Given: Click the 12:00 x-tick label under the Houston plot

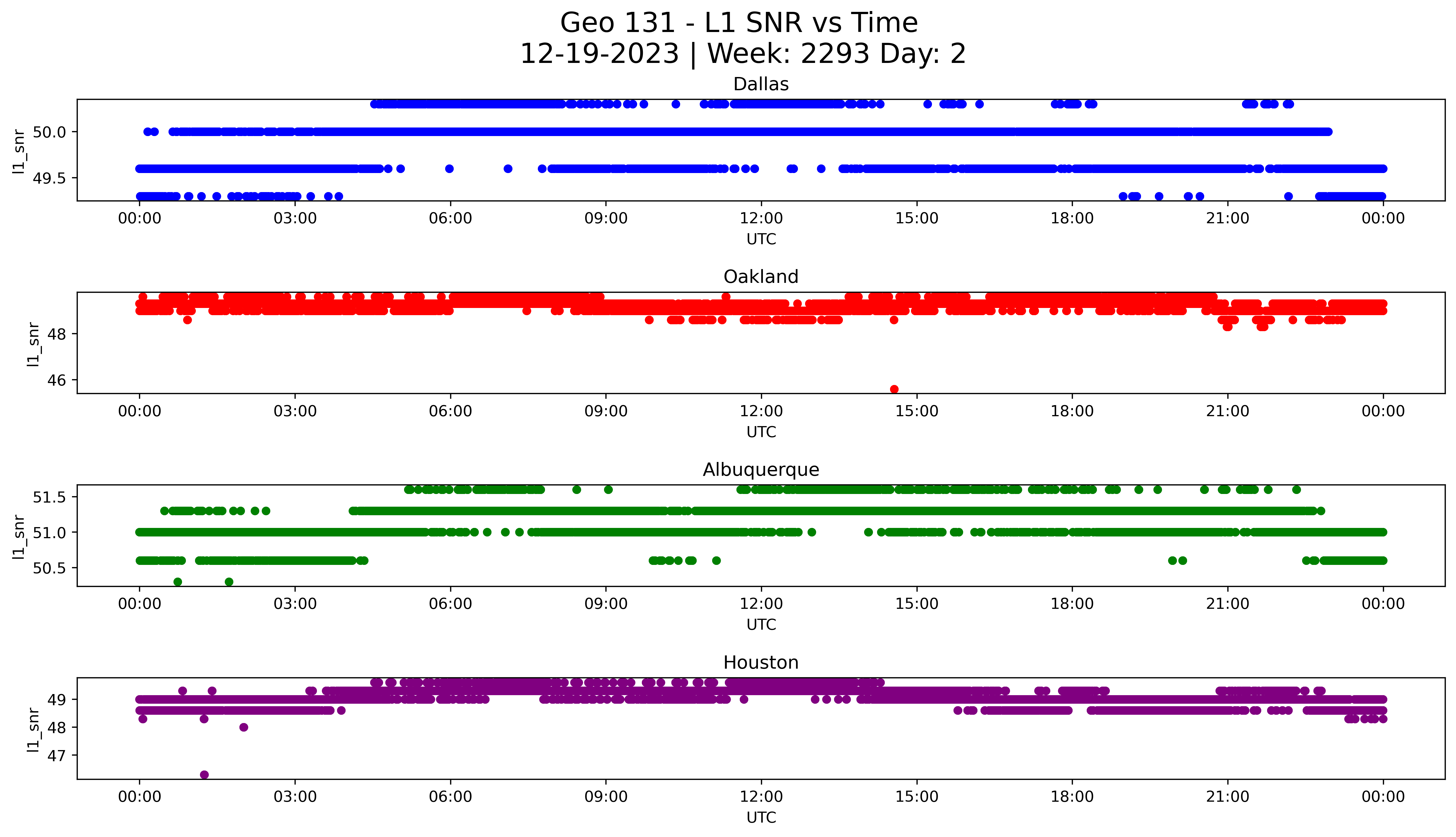Looking at the screenshot, I should pyautogui.click(x=761, y=797).
